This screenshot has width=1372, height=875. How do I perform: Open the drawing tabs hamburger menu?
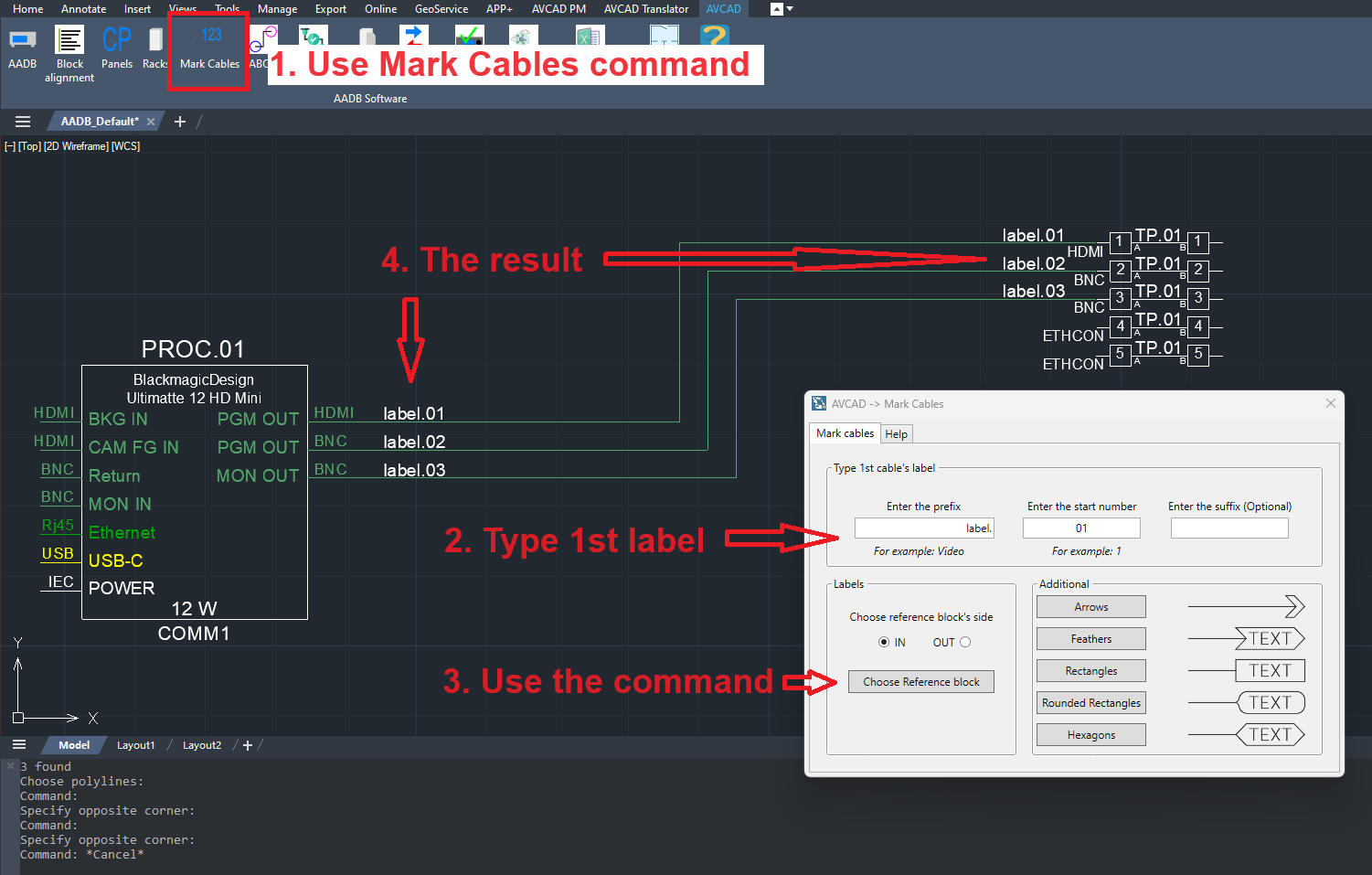click(x=23, y=122)
